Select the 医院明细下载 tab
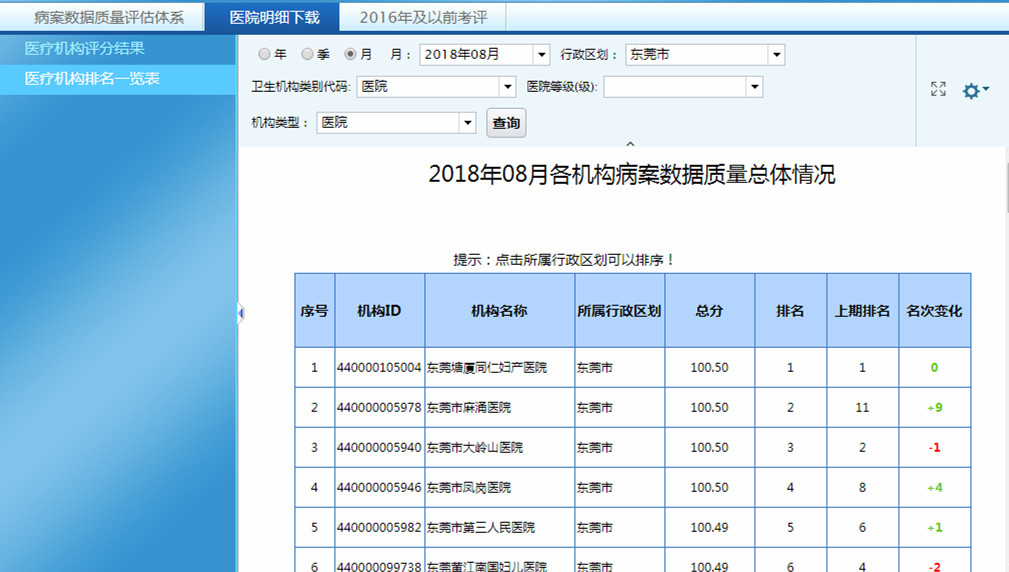This screenshot has height=572, width=1009. pyautogui.click(x=274, y=17)
